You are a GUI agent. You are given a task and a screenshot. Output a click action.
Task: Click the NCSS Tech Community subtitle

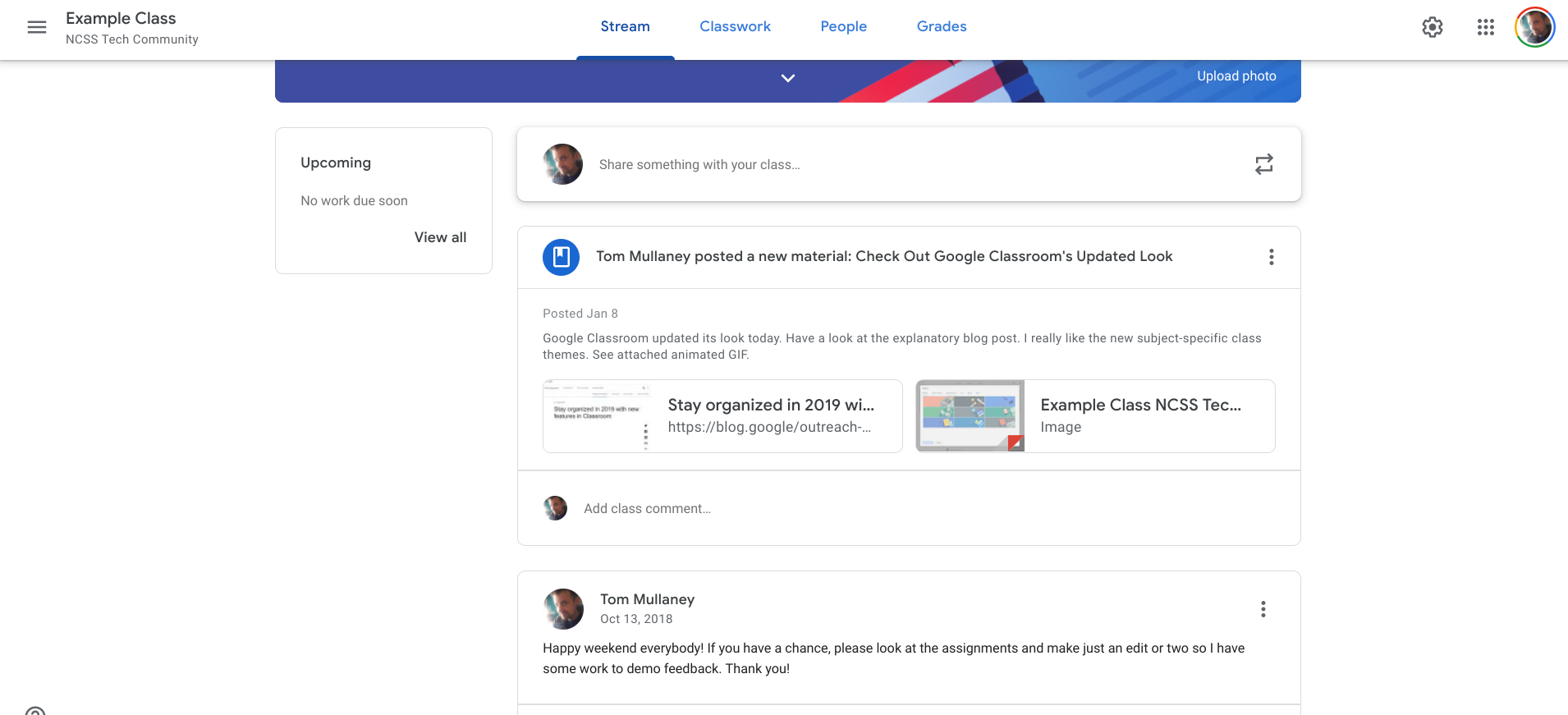coord(132,39)
